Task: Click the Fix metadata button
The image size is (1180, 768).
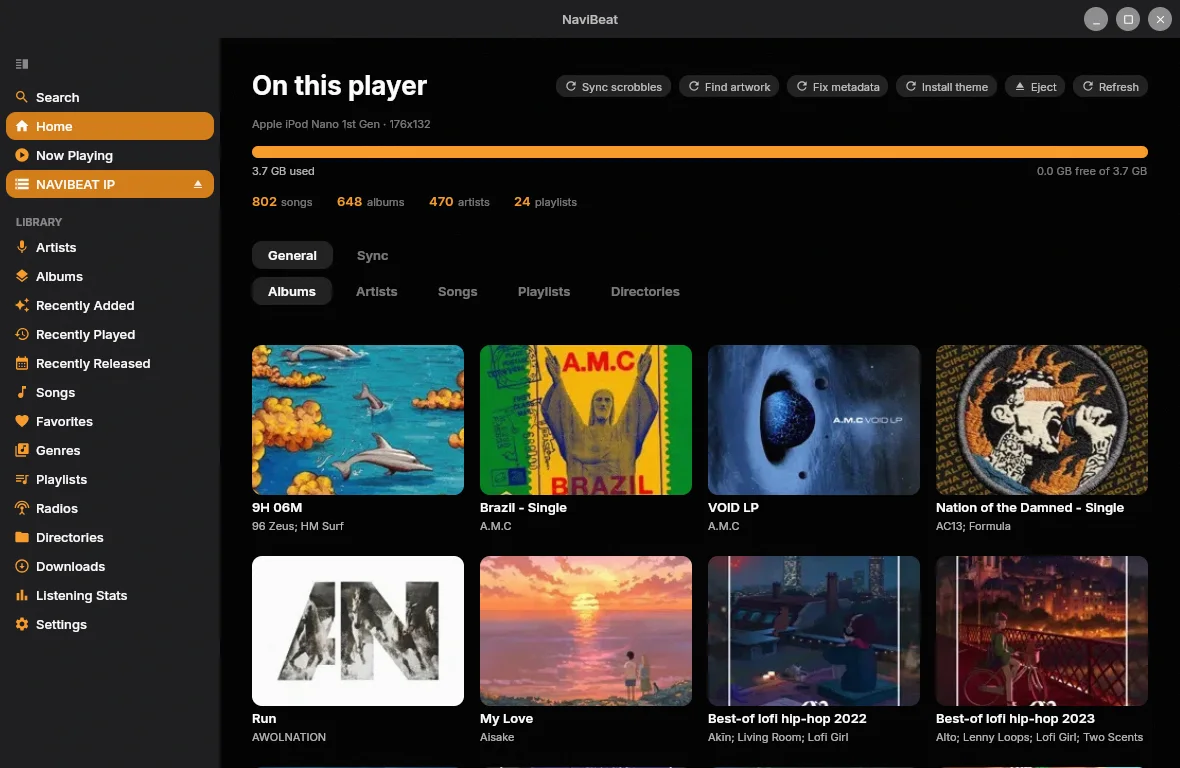Action: pos(838,87)
